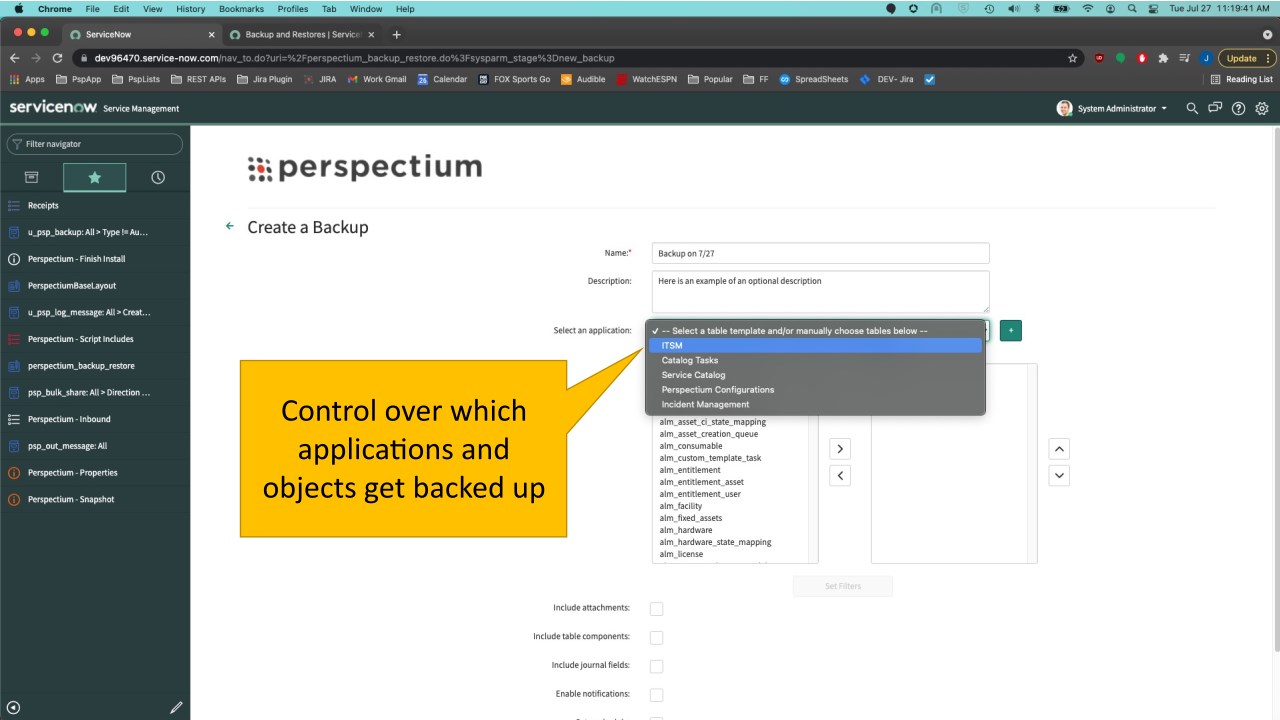Open a new Chrome tab

397,34
